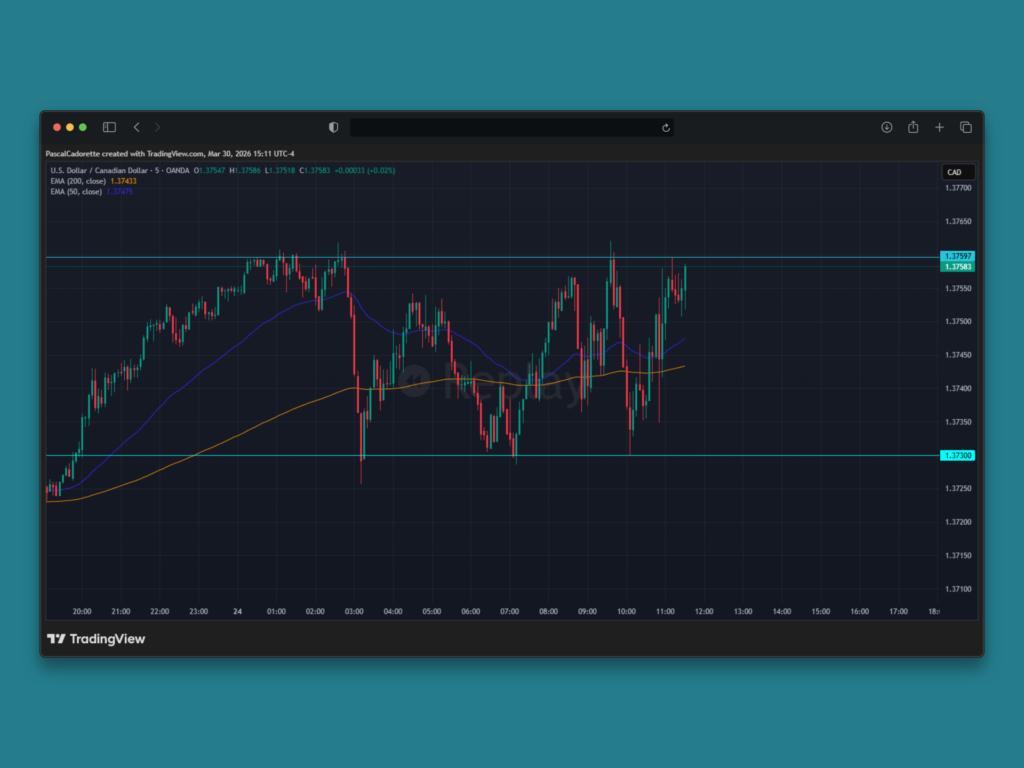Click the page reload icon

tap(665, 127)
